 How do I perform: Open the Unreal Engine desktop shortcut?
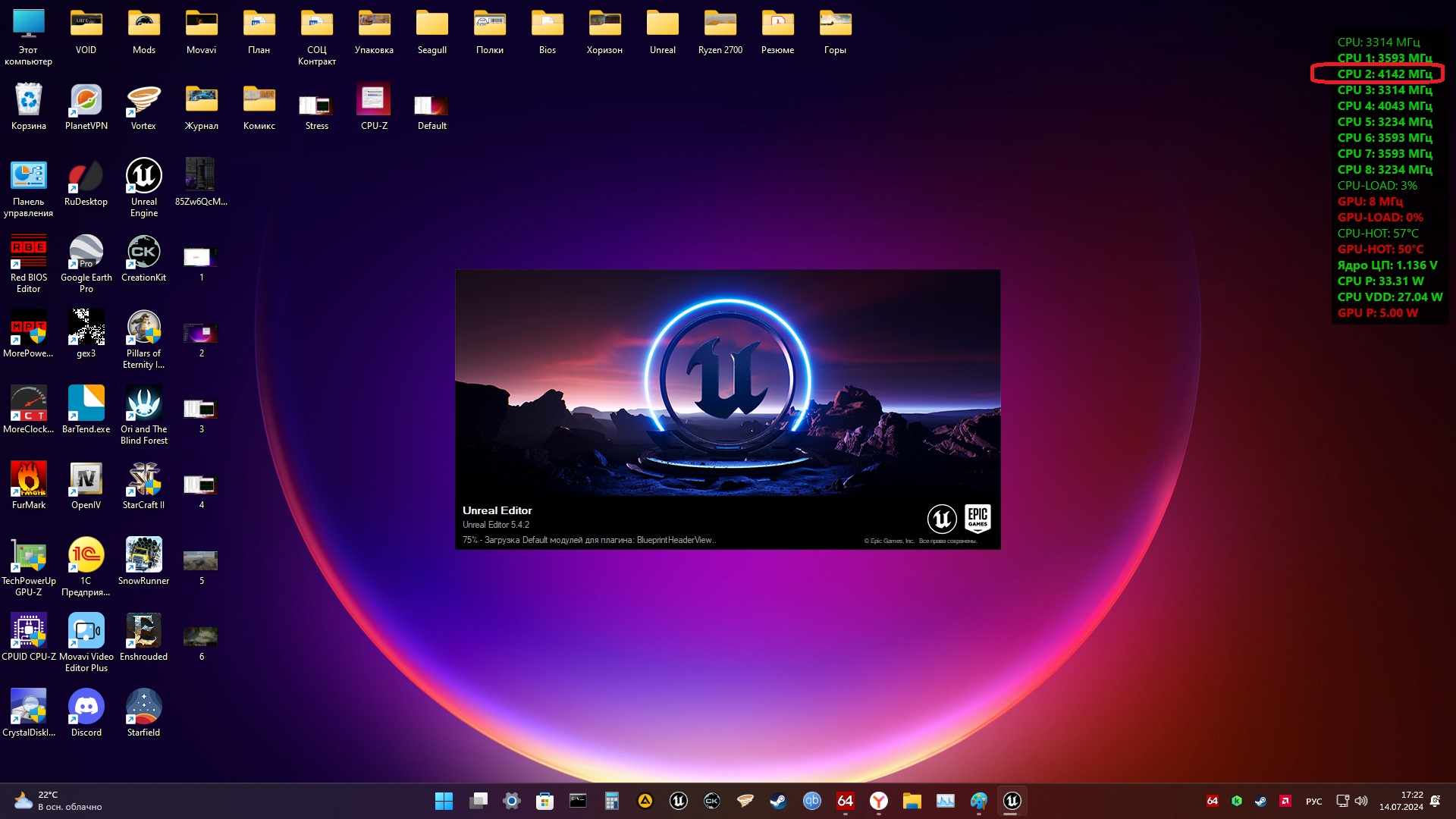143,177
